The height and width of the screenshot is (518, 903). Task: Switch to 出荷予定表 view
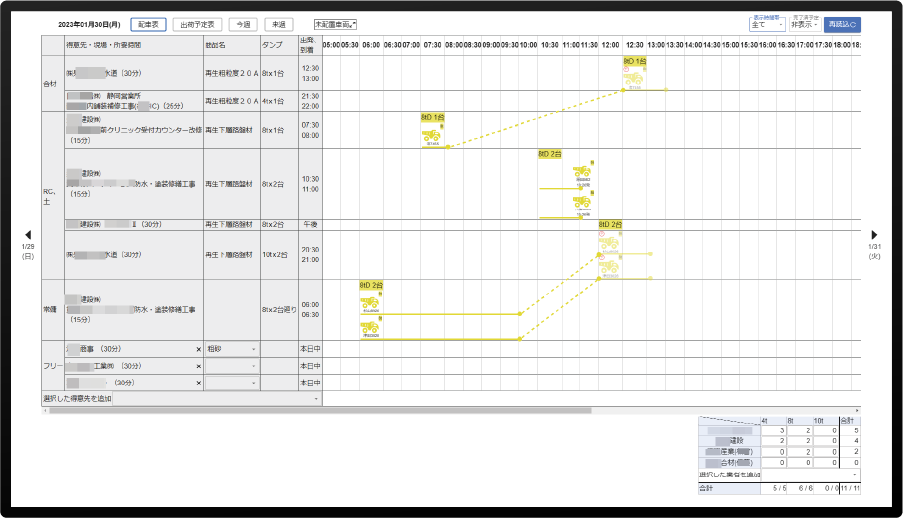pyautogui.click(x=197, y=24)
